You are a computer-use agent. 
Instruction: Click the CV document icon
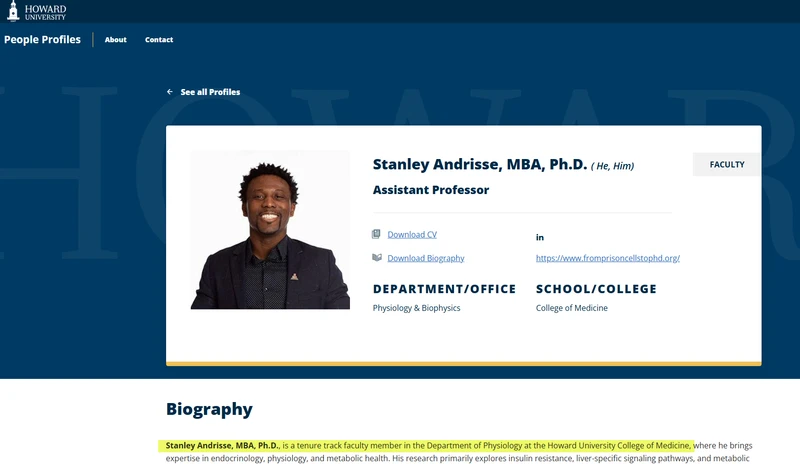click(376, 234)
